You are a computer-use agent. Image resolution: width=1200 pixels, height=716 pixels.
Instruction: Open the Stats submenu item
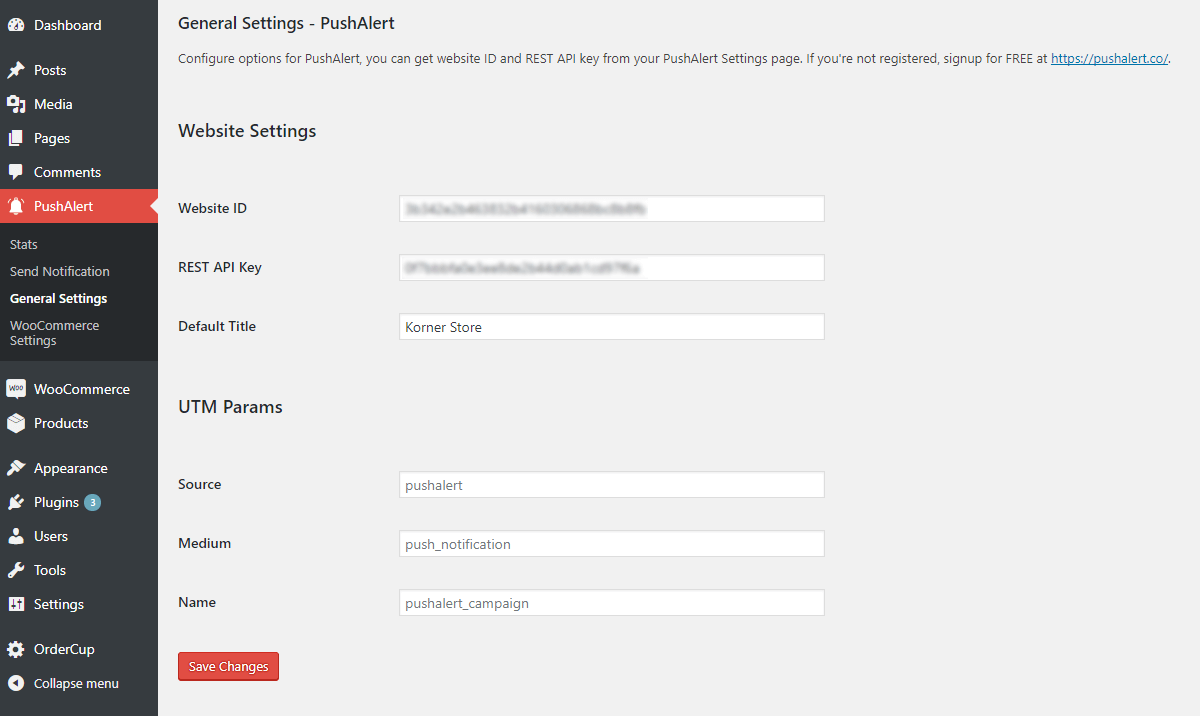coord(24,244)
